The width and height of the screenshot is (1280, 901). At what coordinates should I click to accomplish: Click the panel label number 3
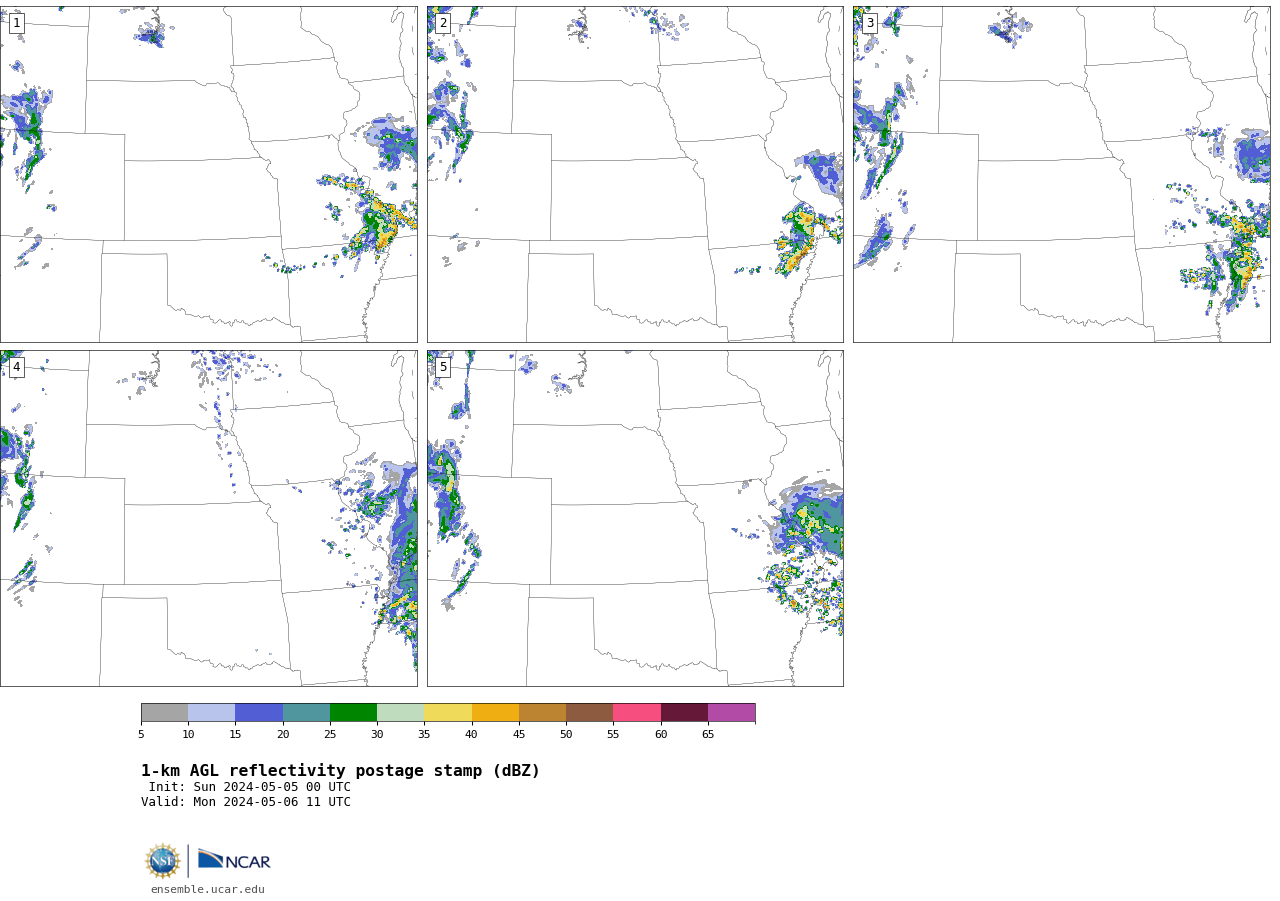pyautogui.click(x=869, y=23)
